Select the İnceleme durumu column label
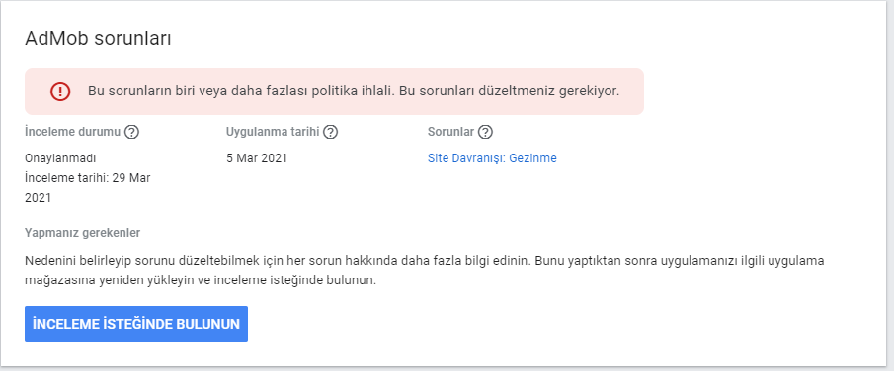894x371 pixels. pos(73,132)
